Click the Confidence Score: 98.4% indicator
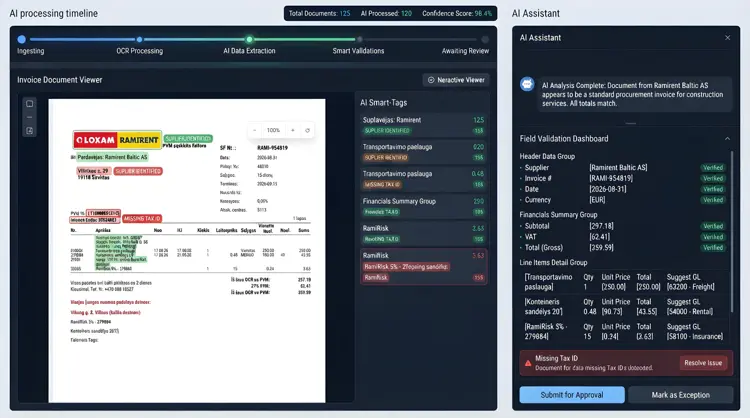The height and width of the screenshot is (418, 750). pyautogui.click(x=457, y=13)
